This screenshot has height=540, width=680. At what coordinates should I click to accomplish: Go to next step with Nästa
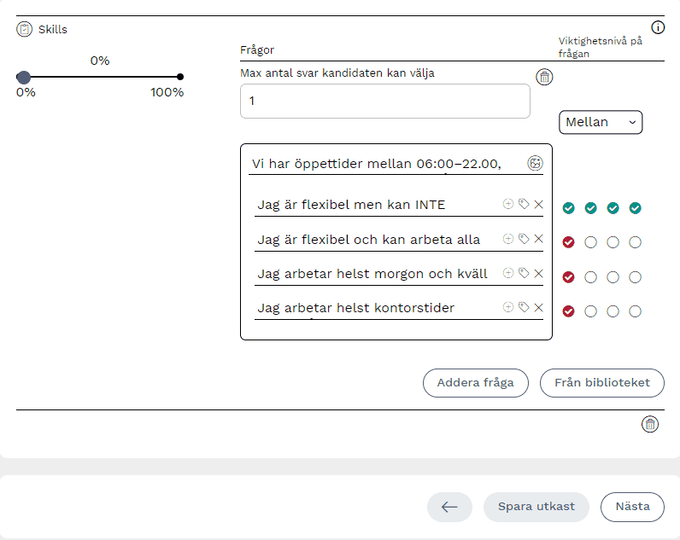coord(632,507)
